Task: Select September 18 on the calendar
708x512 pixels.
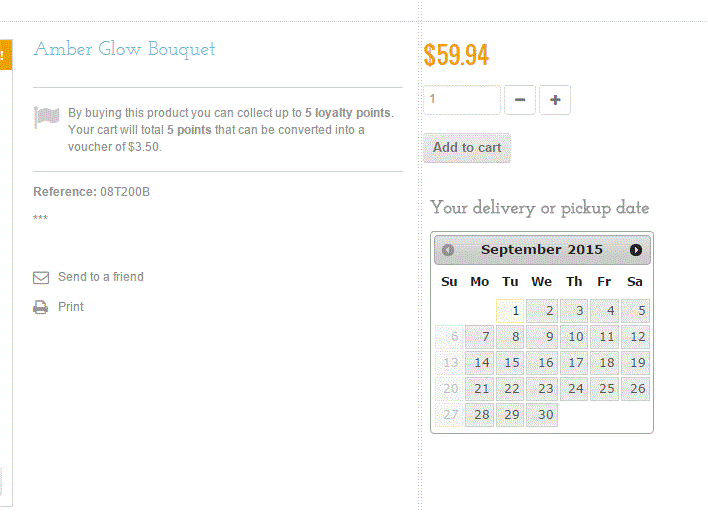Action: pyautogui.click(x=604, y=363)
